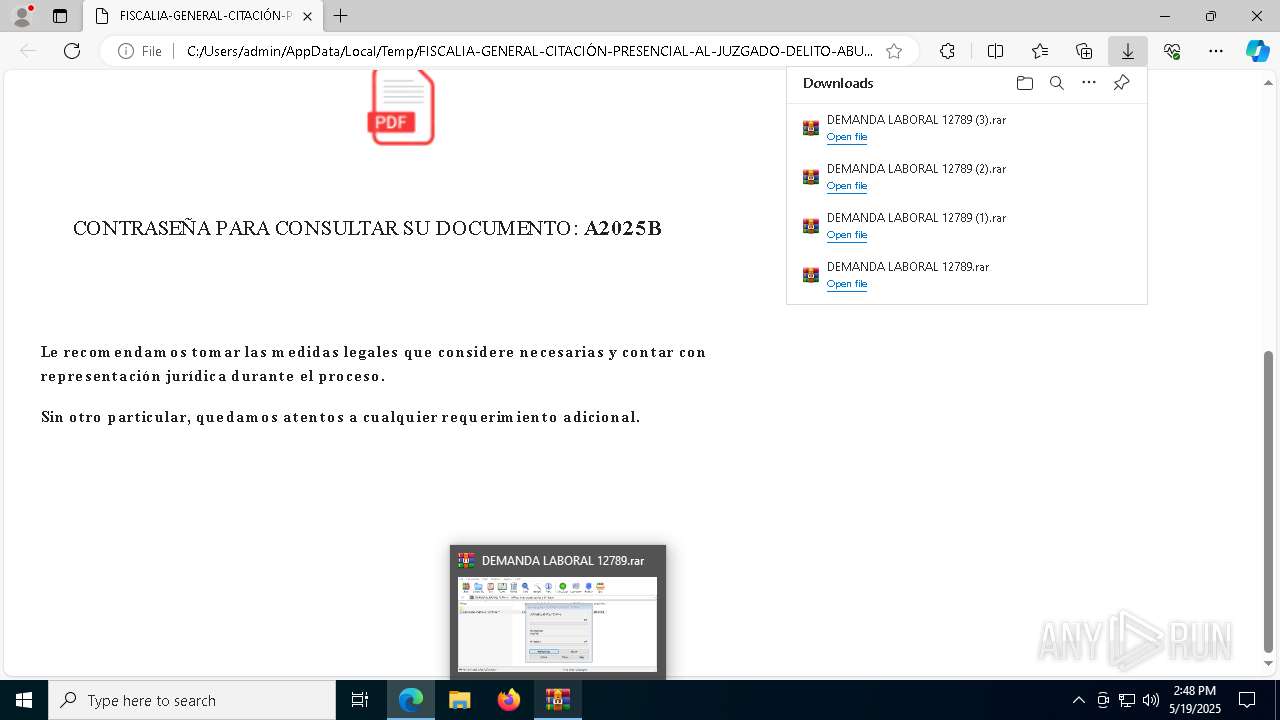Screen dimensions: 1280x720
Task: Select DEMANDA LABORAL 12789 (3).rar filename
Action: click(916, 120)
